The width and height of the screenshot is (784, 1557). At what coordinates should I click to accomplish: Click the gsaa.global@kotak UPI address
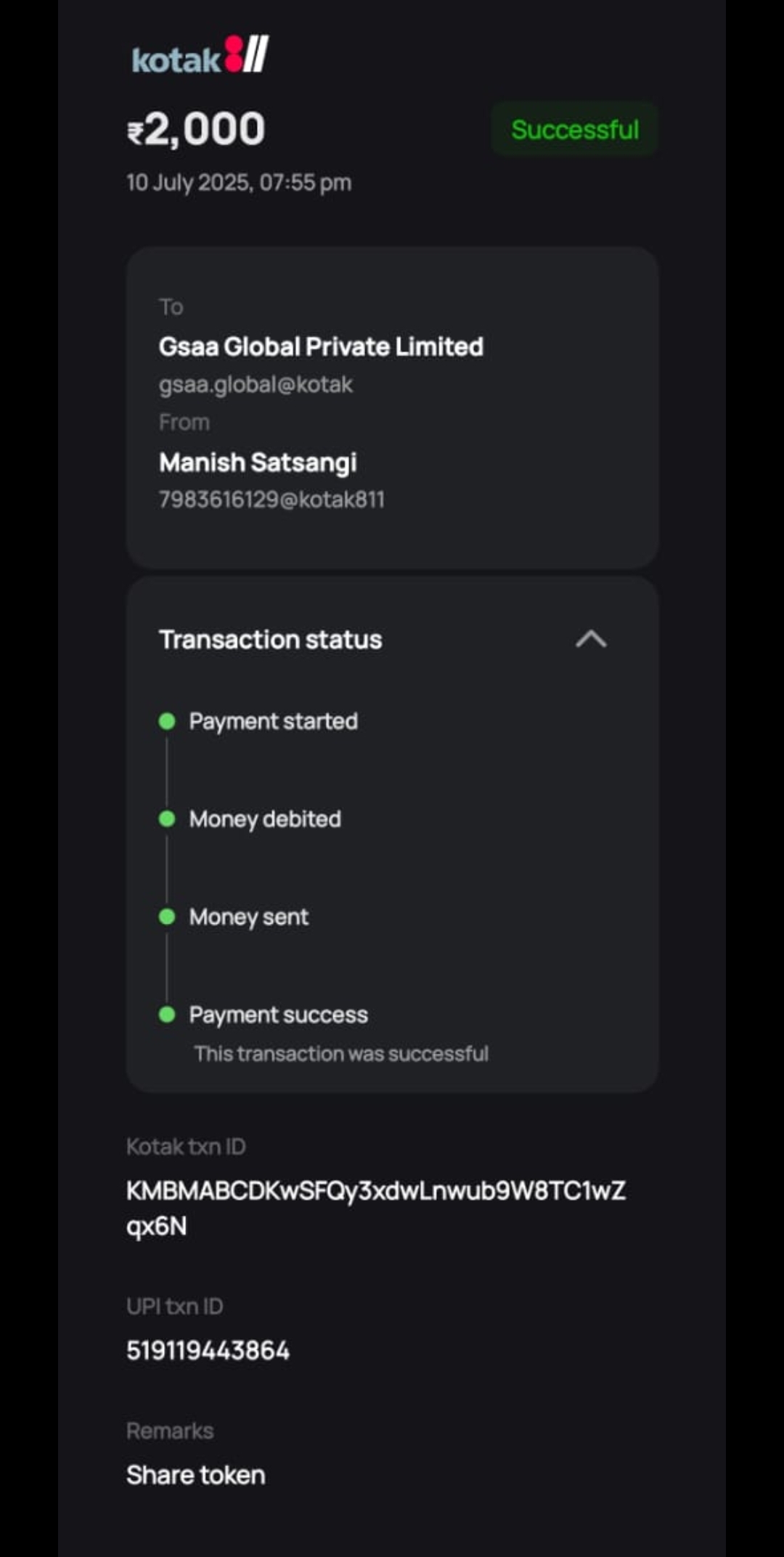tap(256, 384)
